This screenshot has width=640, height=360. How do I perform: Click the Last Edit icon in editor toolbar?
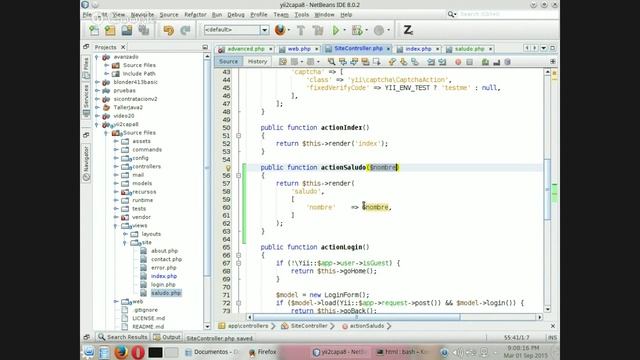tap(282, 62)
